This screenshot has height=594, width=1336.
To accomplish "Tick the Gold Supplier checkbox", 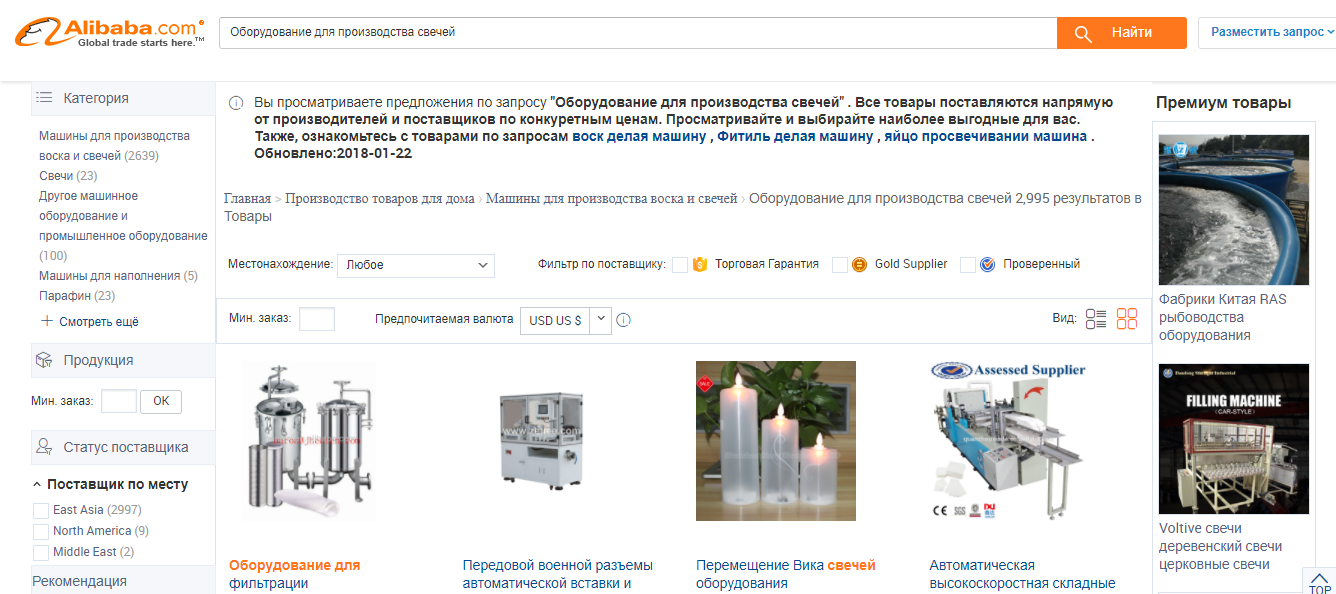I will pyautogui.click(x=840, y=265).
